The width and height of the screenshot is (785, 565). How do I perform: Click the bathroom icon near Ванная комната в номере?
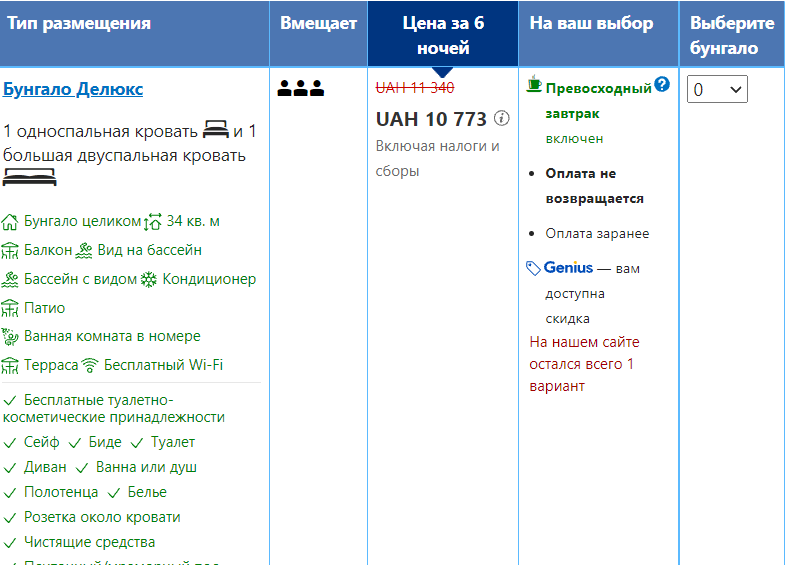11,337
